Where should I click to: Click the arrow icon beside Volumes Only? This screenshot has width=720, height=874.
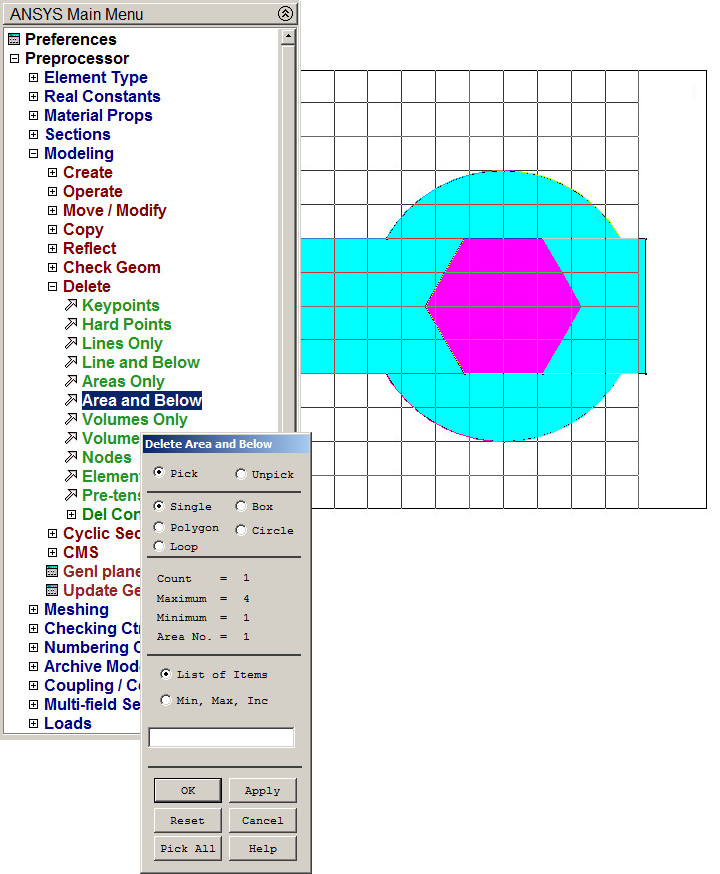(x=71, y=419)
